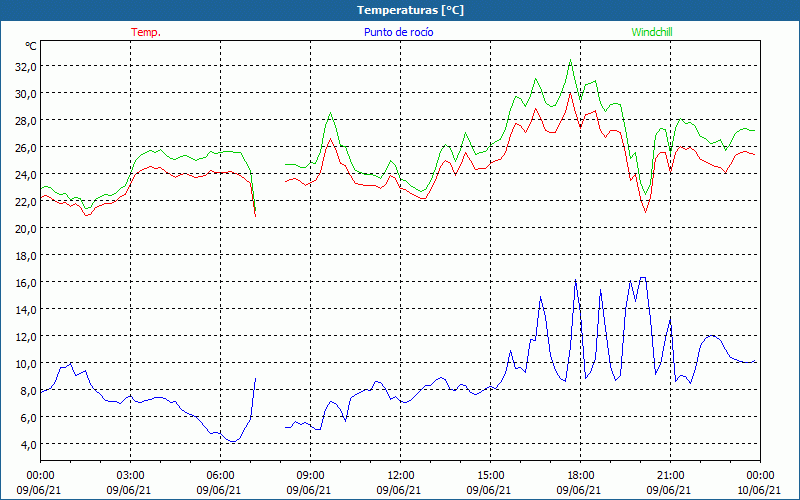Click the '20,0' y-axis value

26,229
